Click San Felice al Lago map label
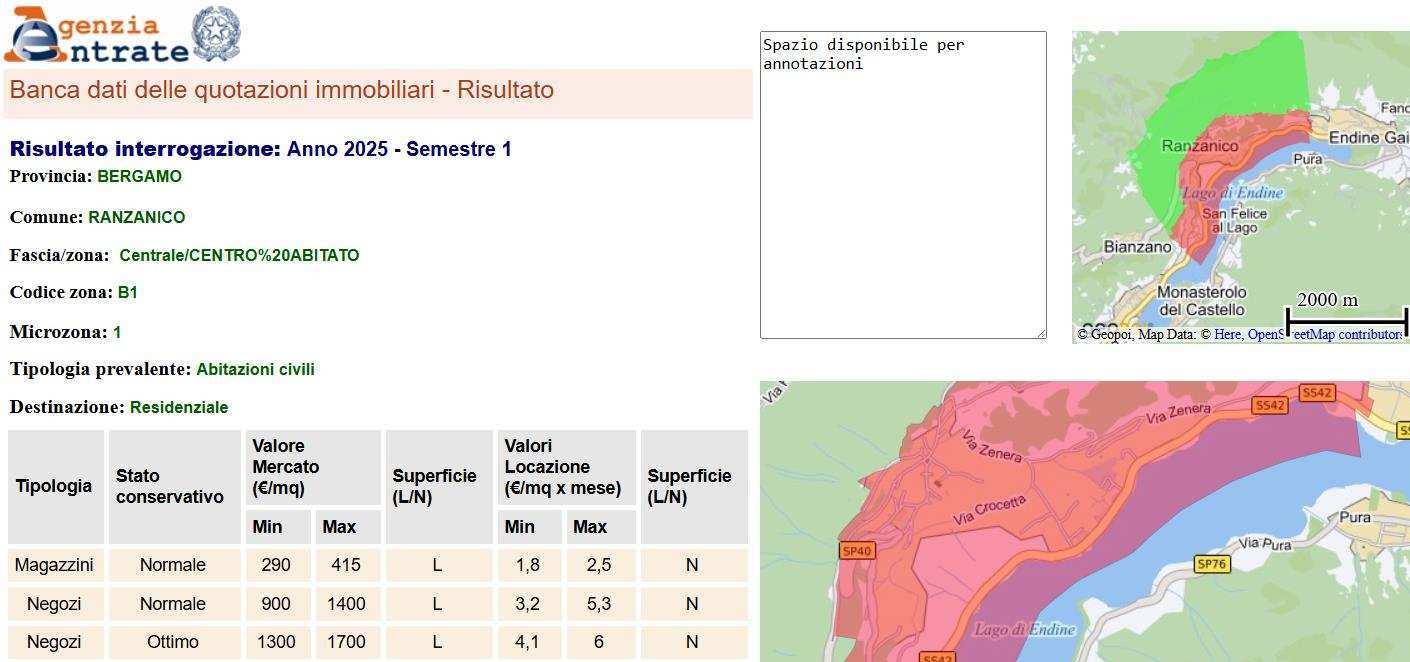Viewport: 1410px width, 662px height. 1234,221
